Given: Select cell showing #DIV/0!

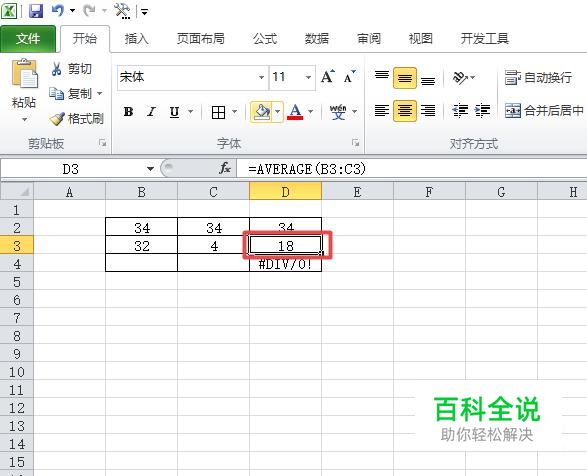Looking at the screenshot, I should pos(285,264).
